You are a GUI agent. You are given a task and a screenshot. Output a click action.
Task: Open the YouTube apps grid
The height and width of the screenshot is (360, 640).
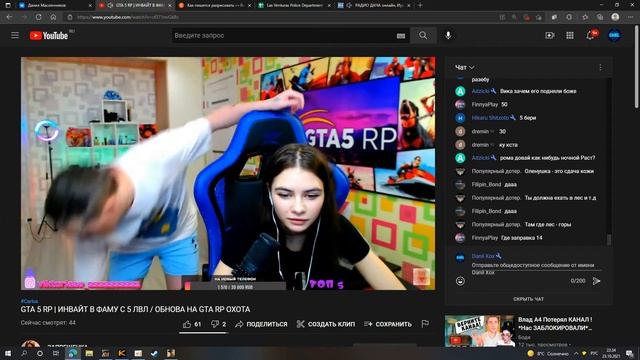coord(570,36)
